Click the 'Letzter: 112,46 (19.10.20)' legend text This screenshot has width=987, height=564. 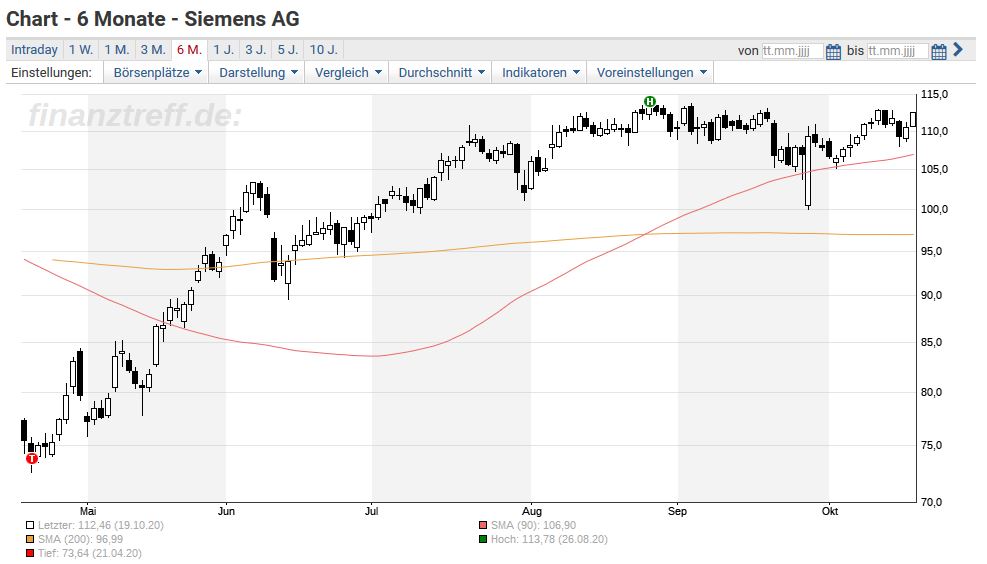click(x=101, y=525)
